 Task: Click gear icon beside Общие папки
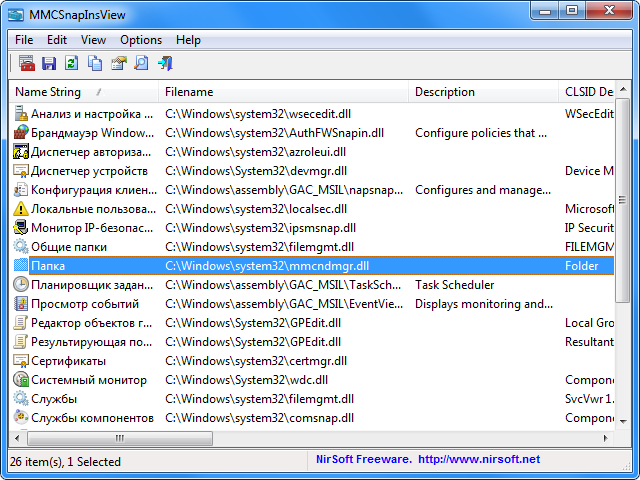point(21,247)
